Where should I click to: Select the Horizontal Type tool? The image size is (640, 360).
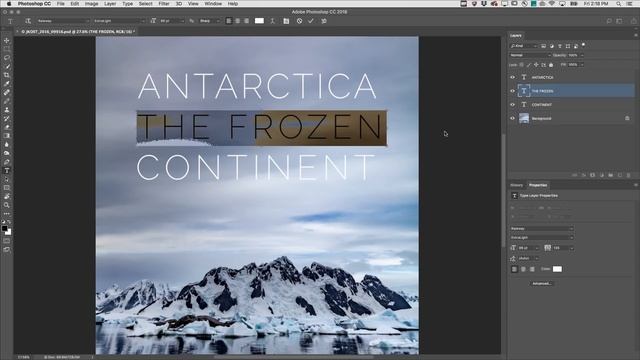7,171
